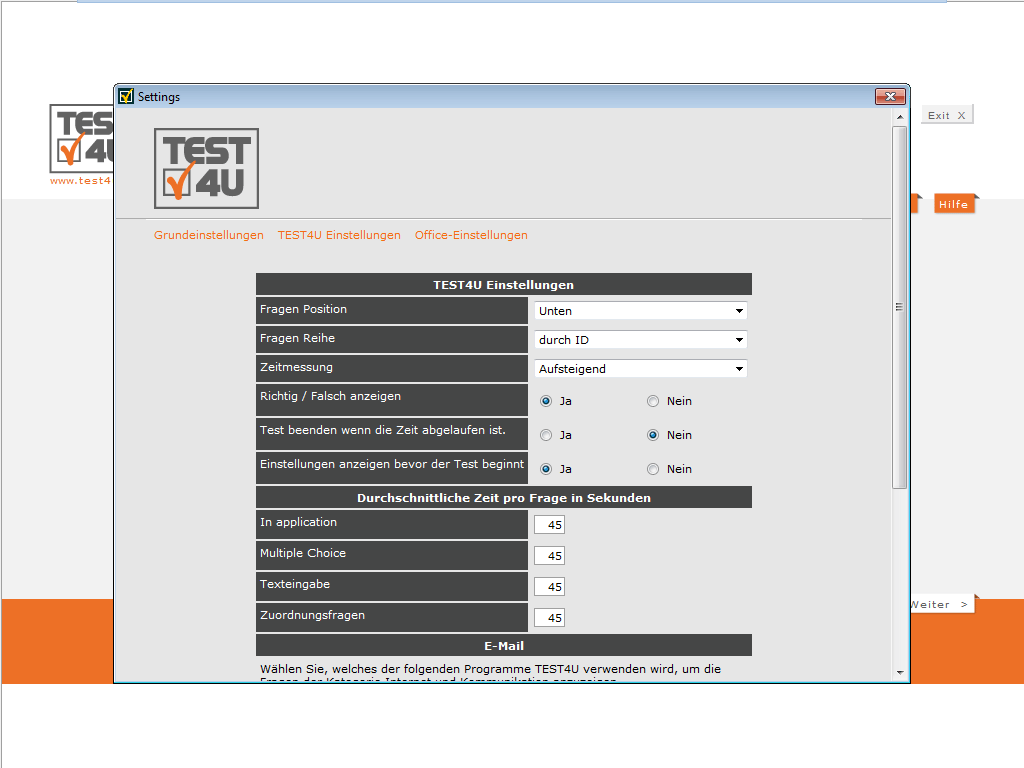Select Nein for Test beenden wenn Zeit abgelaufen

653,435
